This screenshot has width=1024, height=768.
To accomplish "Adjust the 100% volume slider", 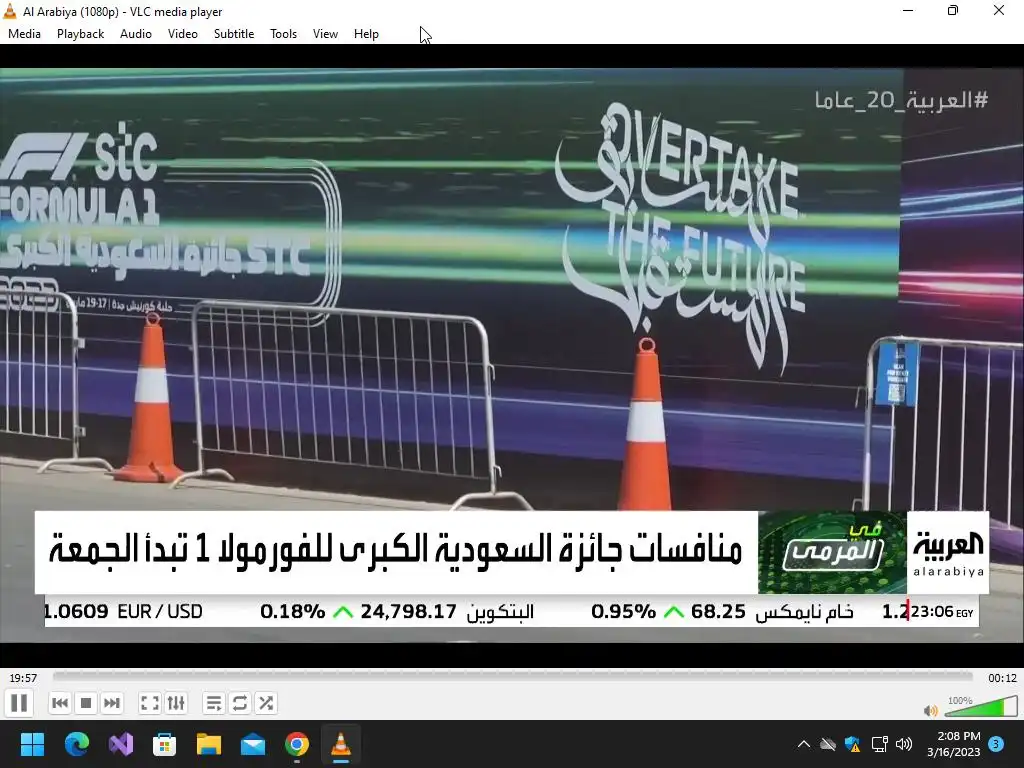I will point(980,706).
